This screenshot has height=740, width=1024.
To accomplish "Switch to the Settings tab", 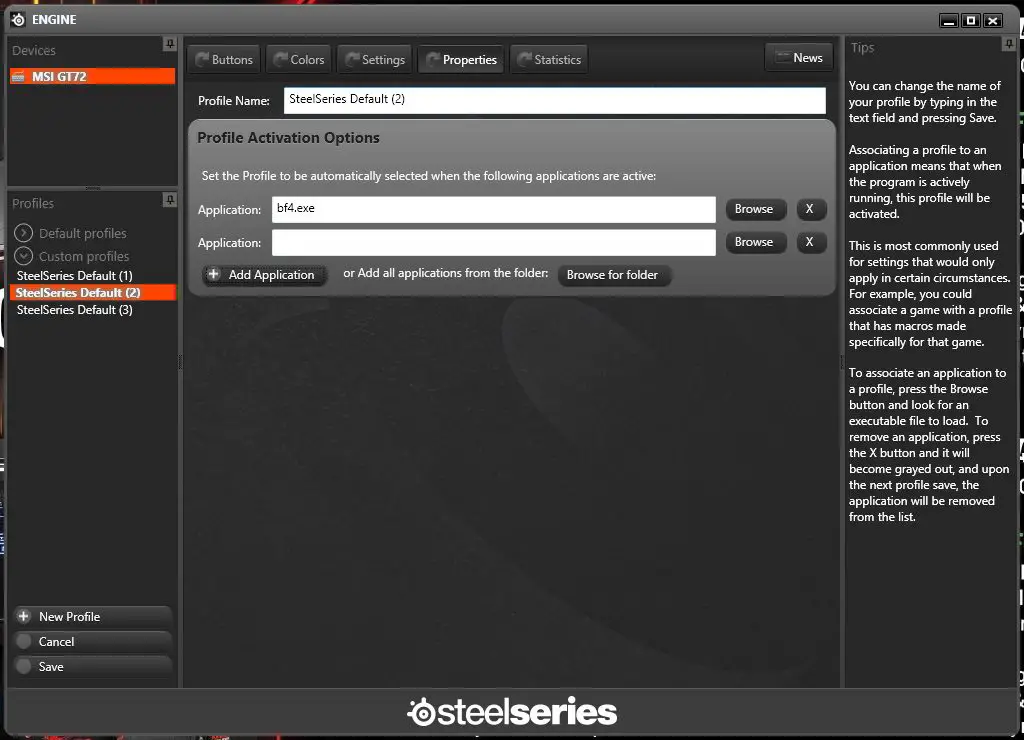I will pyautogui.click(x=375, y=59).
